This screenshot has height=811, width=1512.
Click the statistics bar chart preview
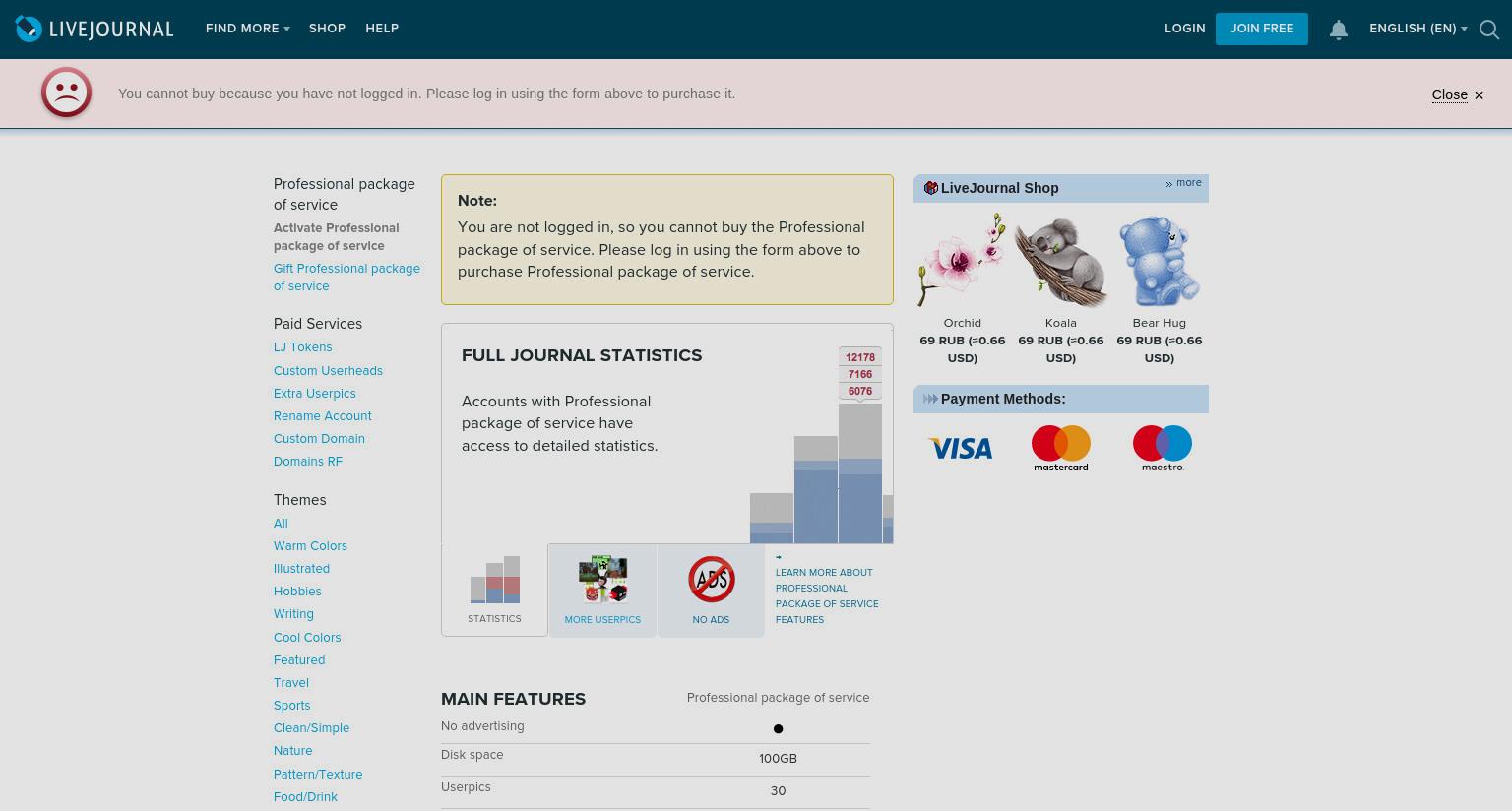coord(821,445)
